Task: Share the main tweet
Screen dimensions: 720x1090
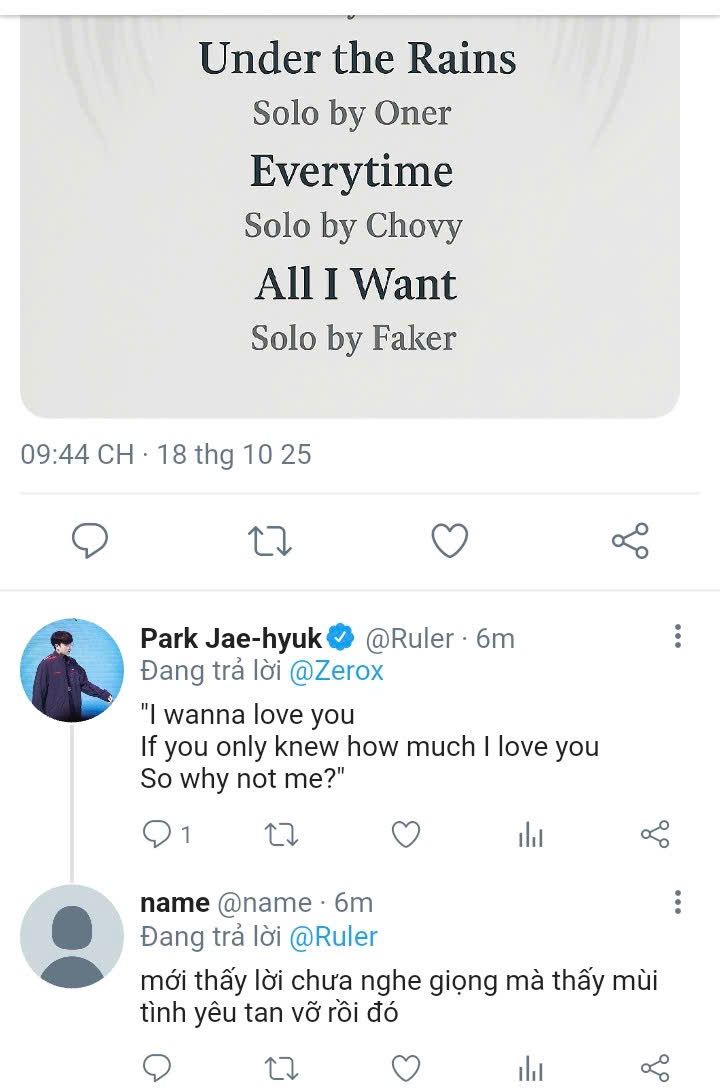Action: pos(630,541)
